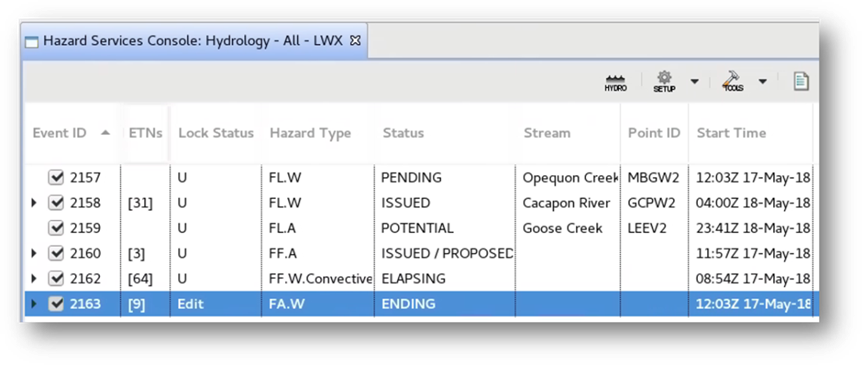Expand the row for event 2160
The width and height of the screenshot is (862, 365).
34,253
